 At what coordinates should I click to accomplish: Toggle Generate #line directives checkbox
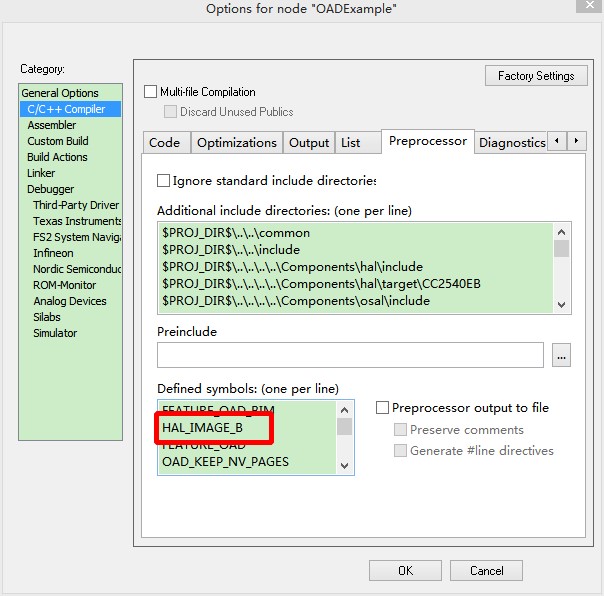(400, 450)
